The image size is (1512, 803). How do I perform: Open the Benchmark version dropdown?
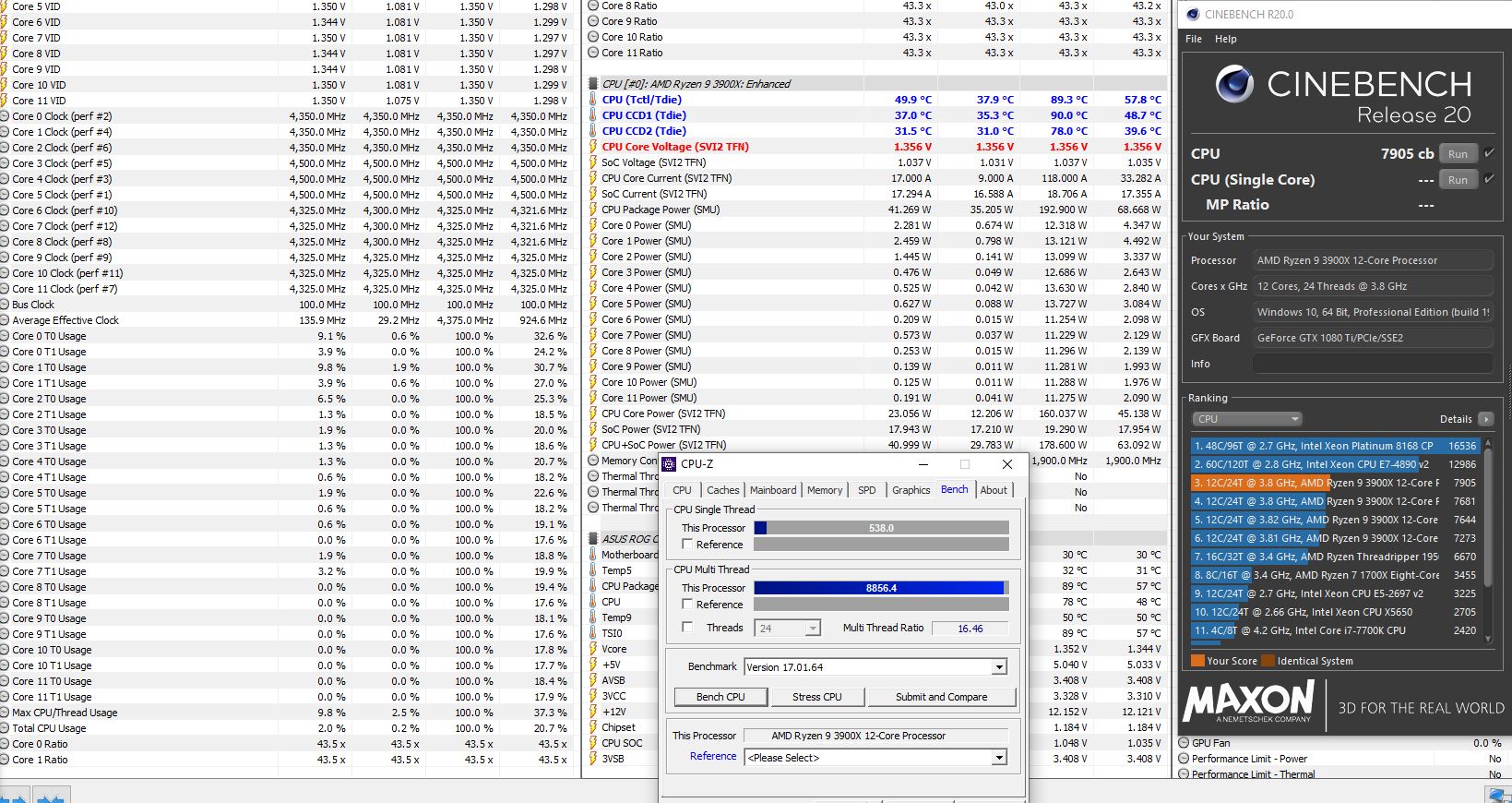[875, 667]
